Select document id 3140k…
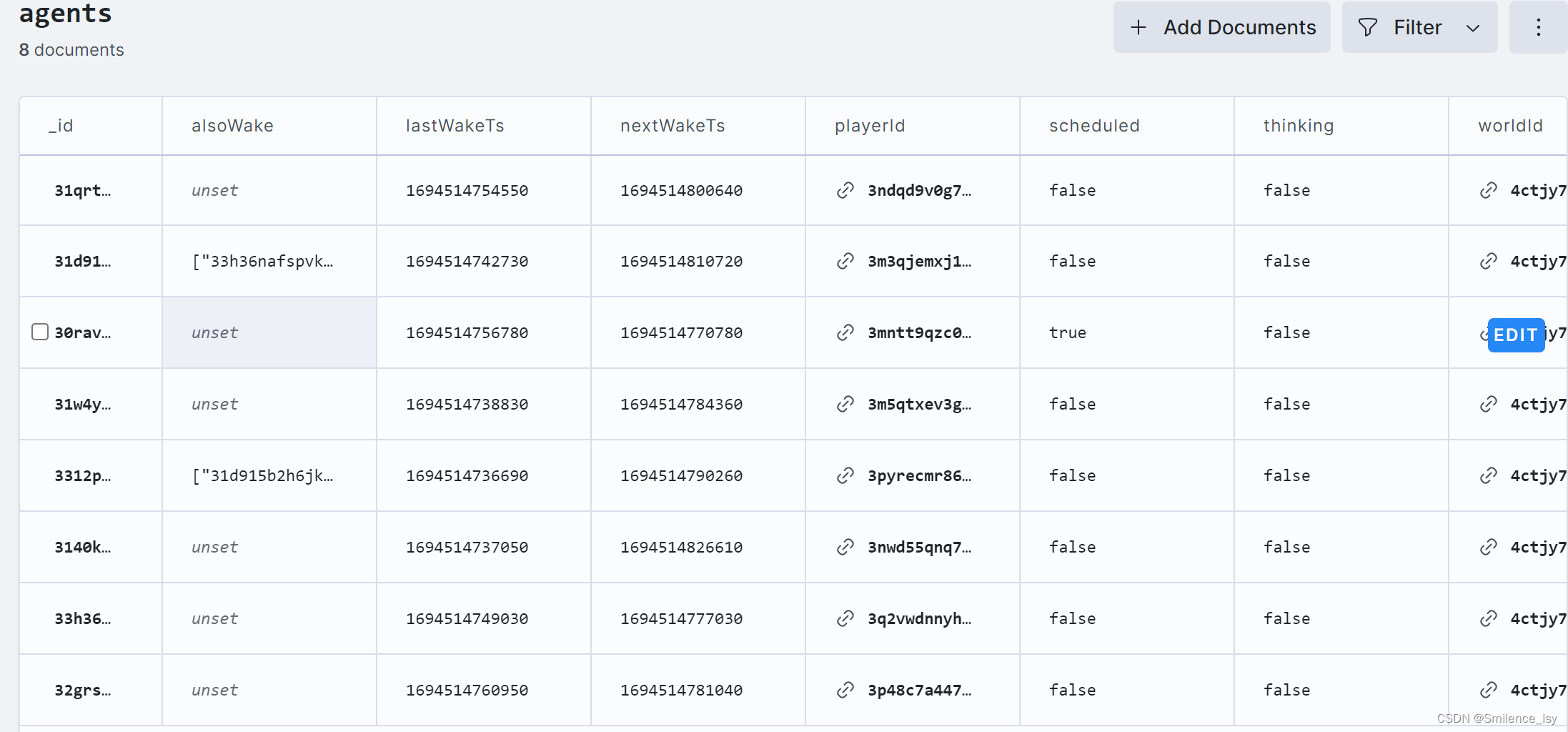The width and height of the screenshot is (1568, 732). click(83, 547)
